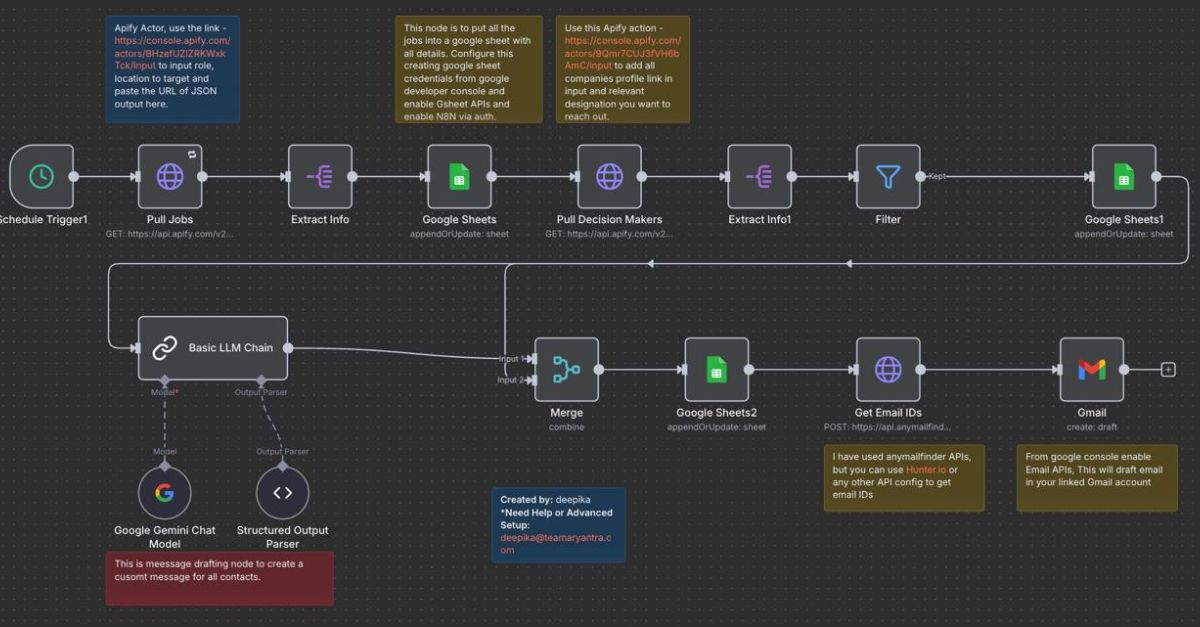The width and height of the screenshot is (1200, 627).
Task: Click the deepika email address link
Action: (x=556, y=543)
